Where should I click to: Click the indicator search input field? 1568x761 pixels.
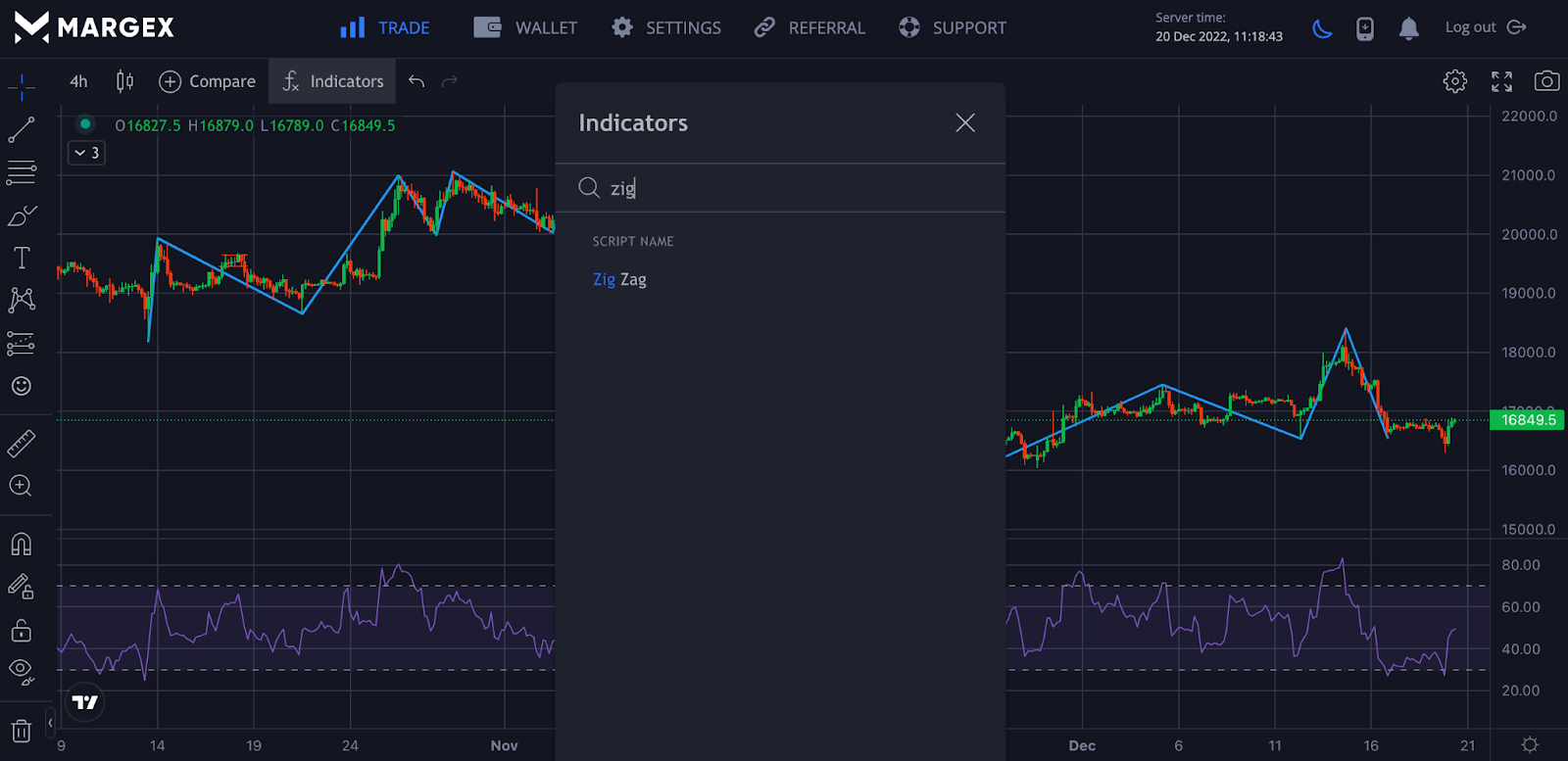point(784,188)
